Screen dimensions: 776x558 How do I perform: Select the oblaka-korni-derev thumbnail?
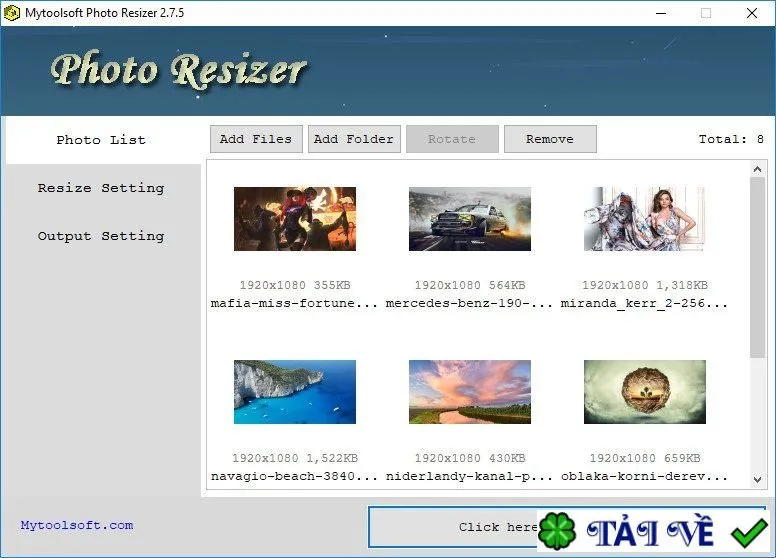coord(644,392)
